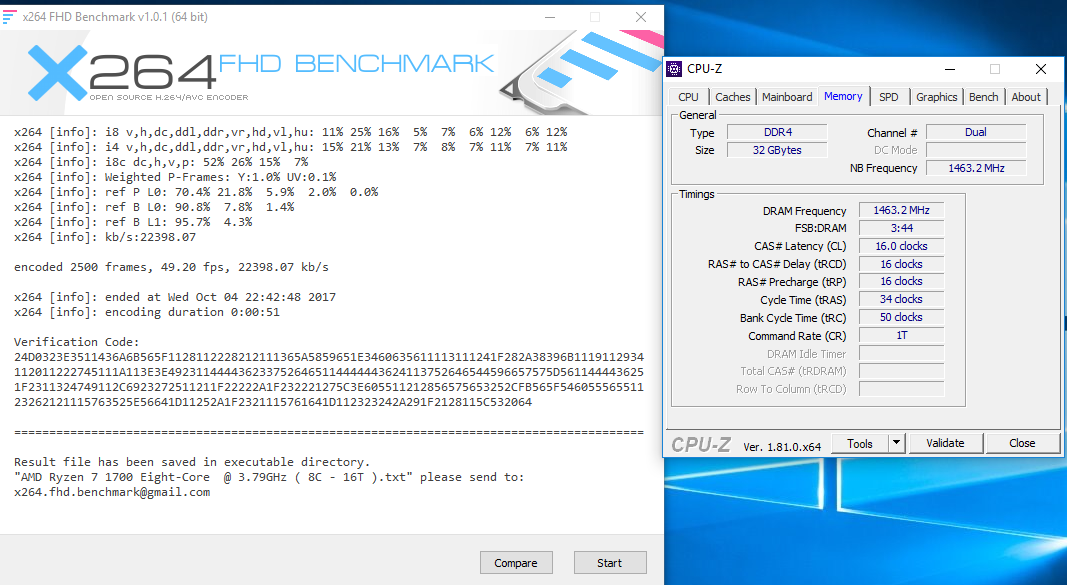Click the Close button in CPU-Z

(x=1022, y=444)
